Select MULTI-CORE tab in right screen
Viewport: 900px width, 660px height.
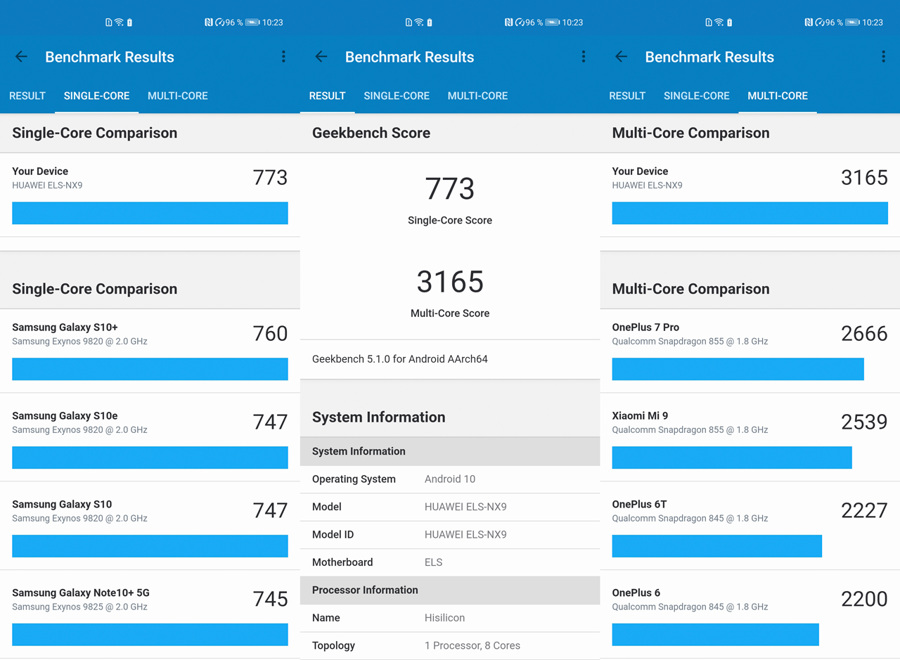(777, 96)
